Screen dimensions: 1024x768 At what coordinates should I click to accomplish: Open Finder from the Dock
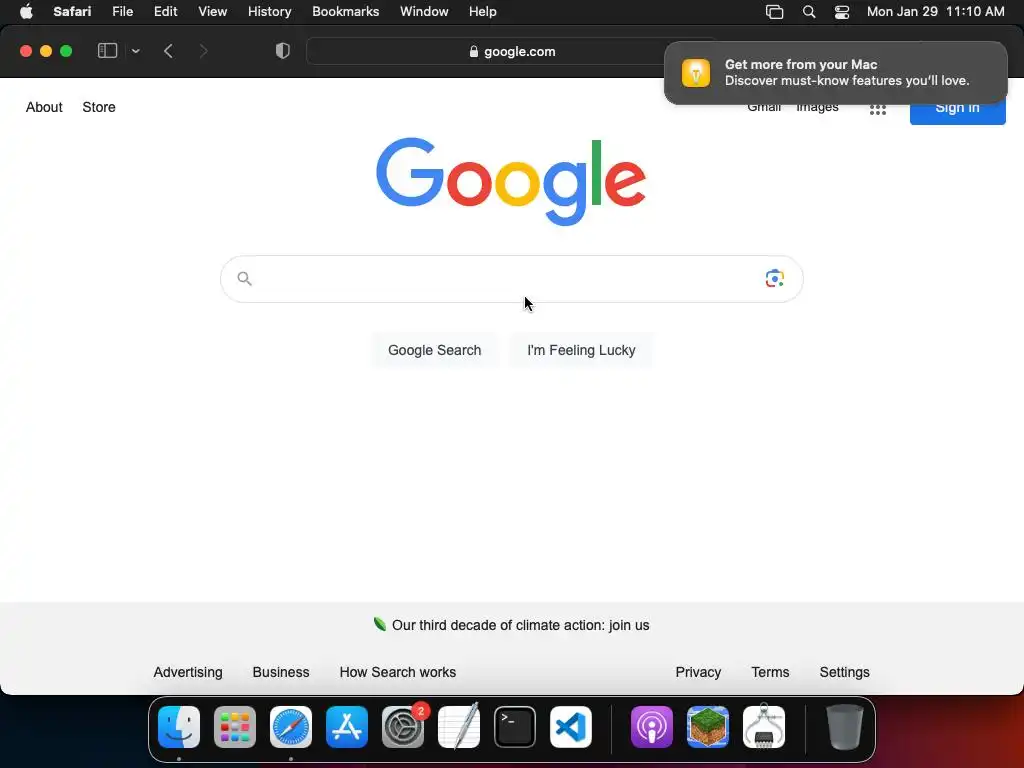(179, 727)
